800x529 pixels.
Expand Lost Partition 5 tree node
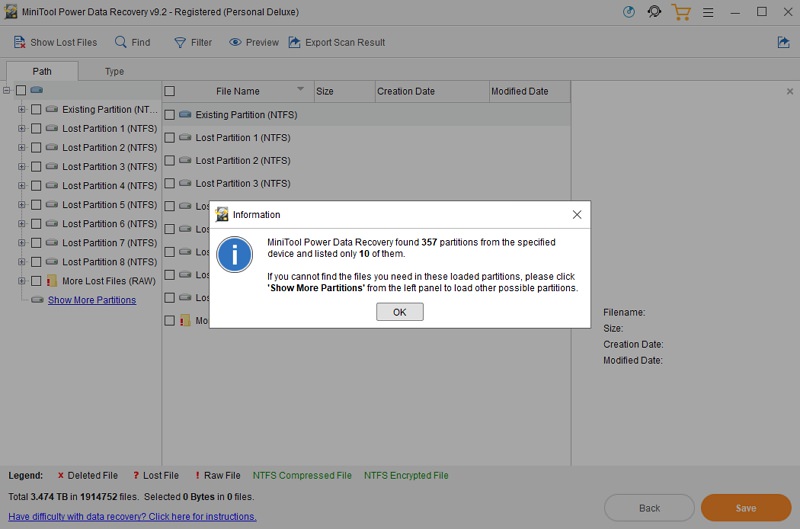coord(21,205)
